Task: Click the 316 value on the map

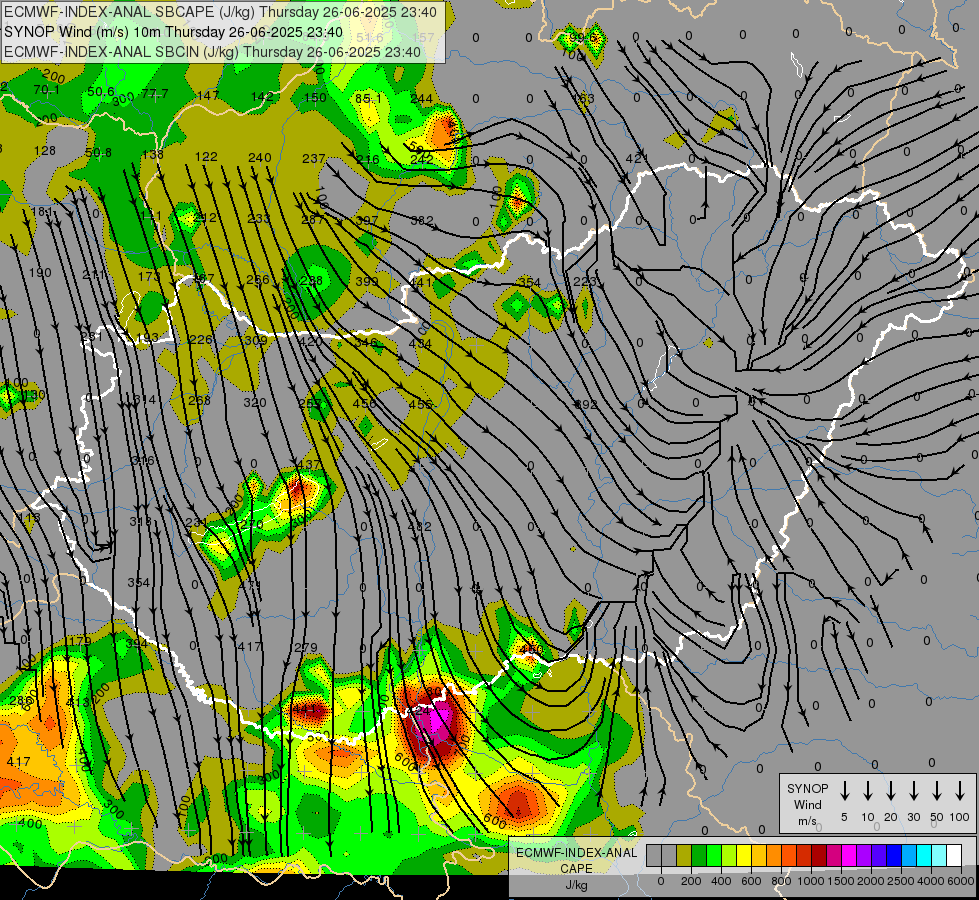Action: click(x=142, y=461)
